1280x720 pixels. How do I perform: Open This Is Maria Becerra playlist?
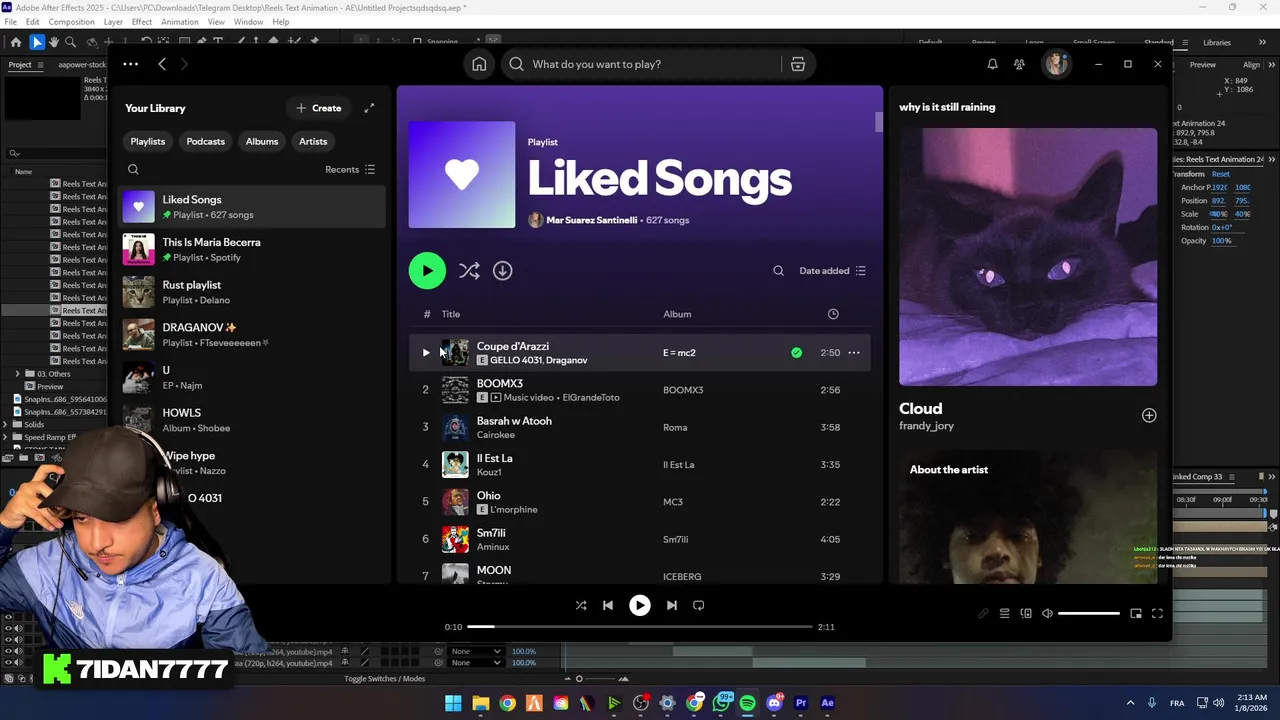(250, 249)
